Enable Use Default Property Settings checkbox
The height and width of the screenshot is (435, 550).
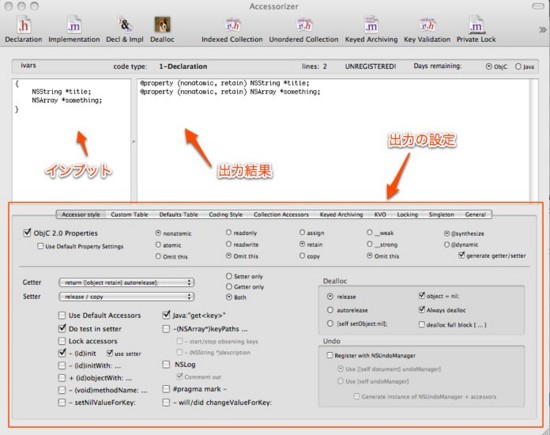pos(40,246)
